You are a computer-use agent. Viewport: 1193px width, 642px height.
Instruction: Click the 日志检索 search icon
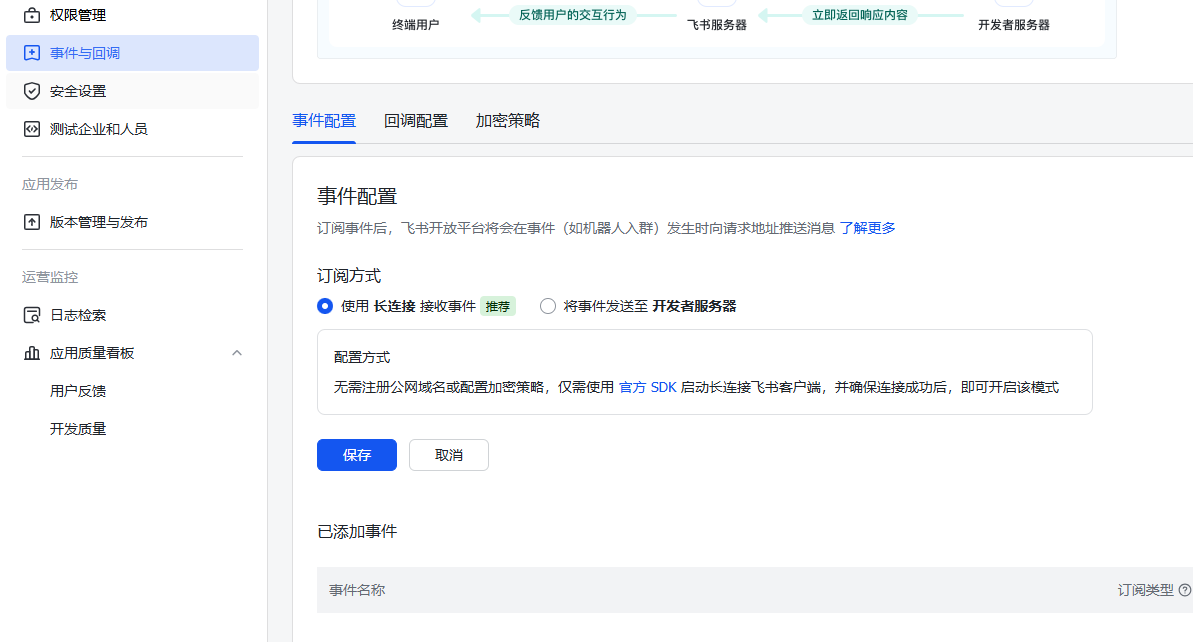[x=32, y=315]
